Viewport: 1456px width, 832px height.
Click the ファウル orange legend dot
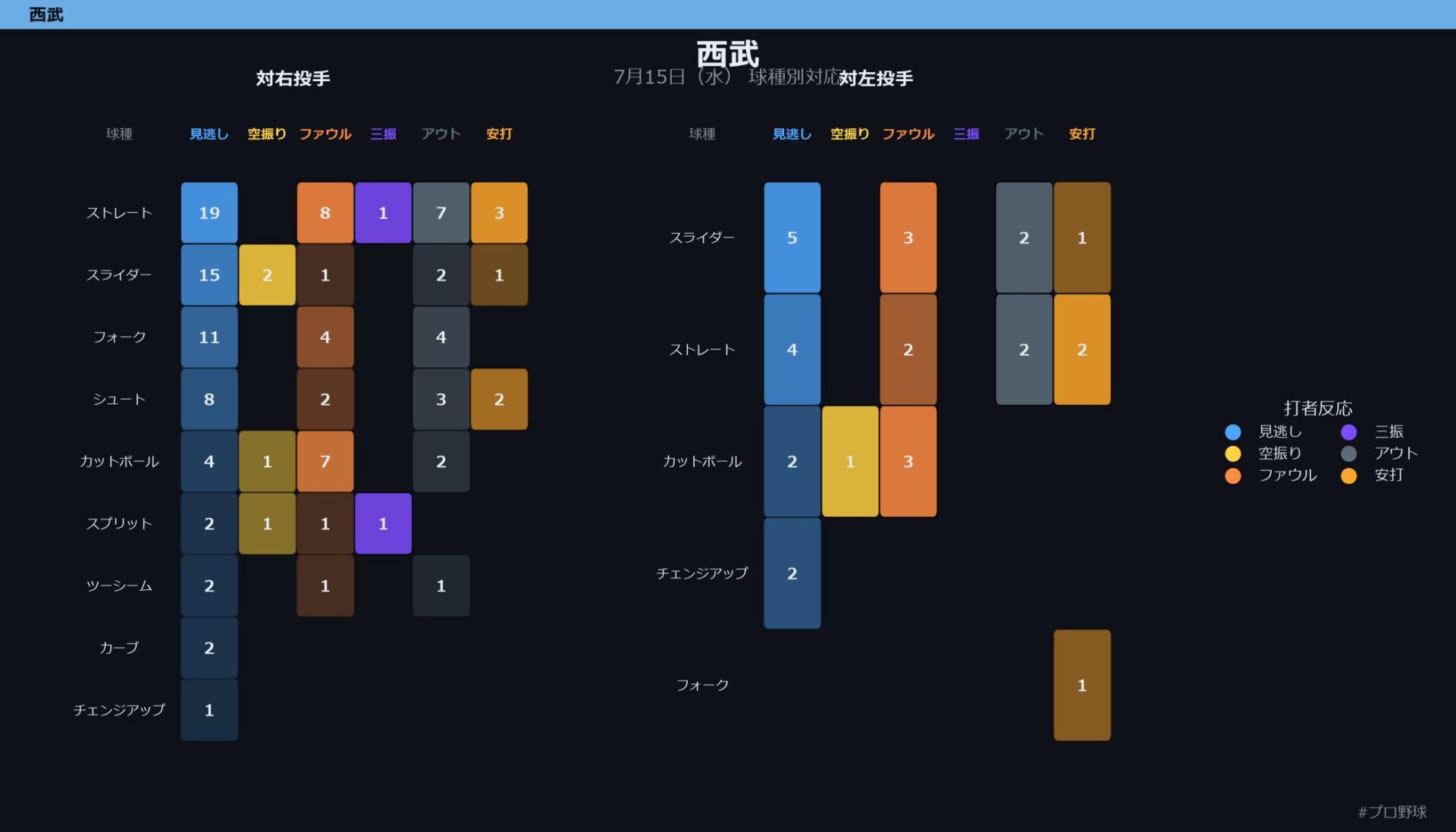pyautogui.click(x=1233, y=476)
